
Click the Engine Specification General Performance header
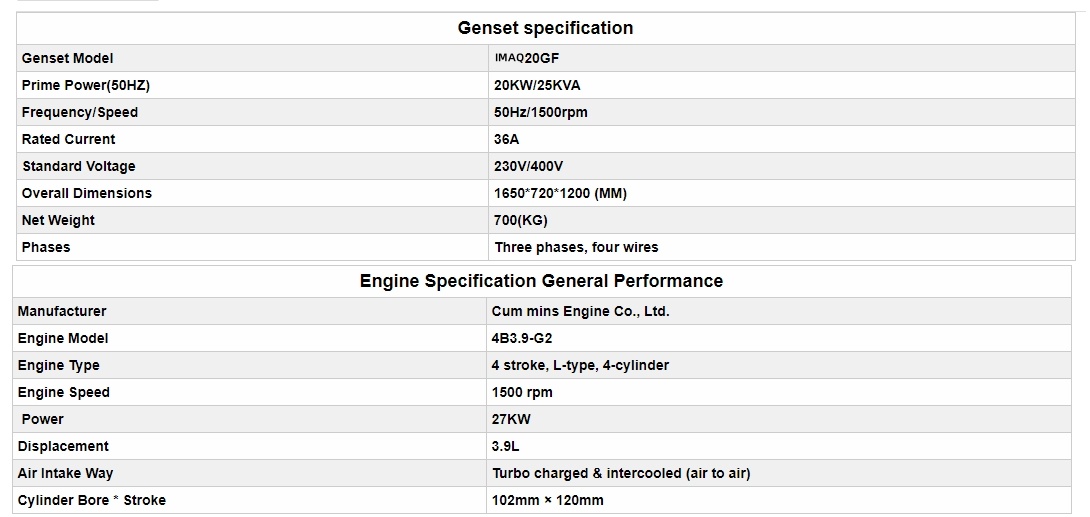[541, 281]
